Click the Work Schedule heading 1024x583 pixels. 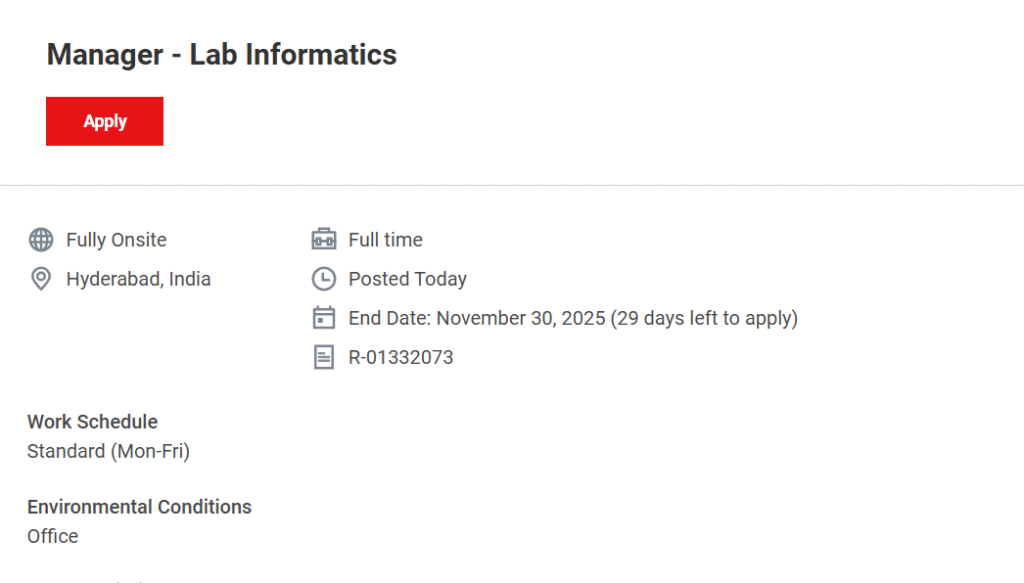(x=92, y=422)
